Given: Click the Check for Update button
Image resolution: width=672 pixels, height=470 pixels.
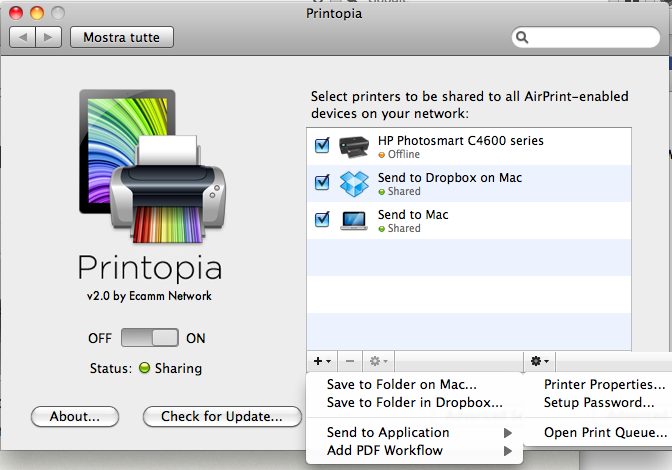Looking at the screenshot, I should tap(222, 416).
